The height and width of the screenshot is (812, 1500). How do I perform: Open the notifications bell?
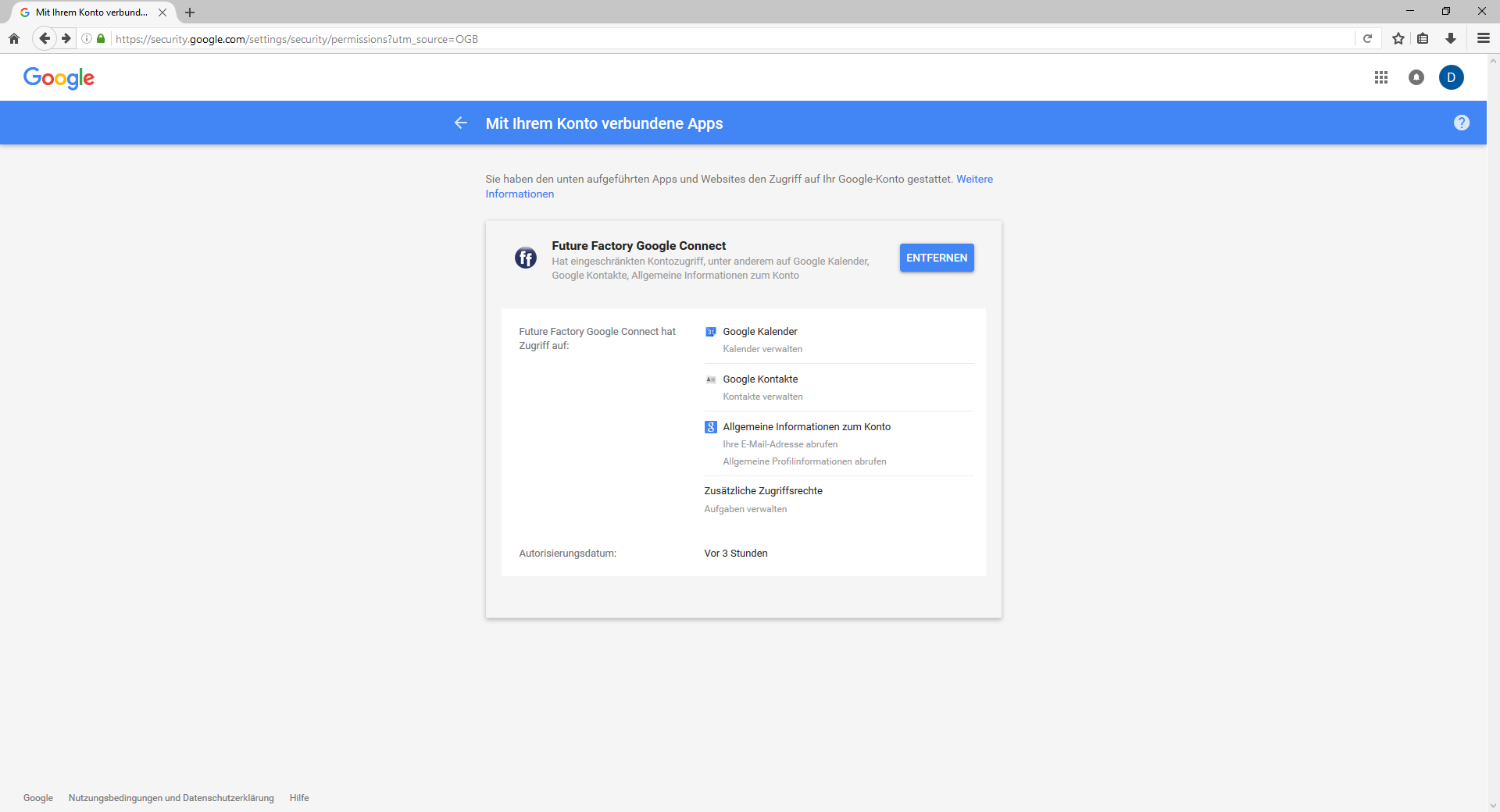tap(1416, 77)
